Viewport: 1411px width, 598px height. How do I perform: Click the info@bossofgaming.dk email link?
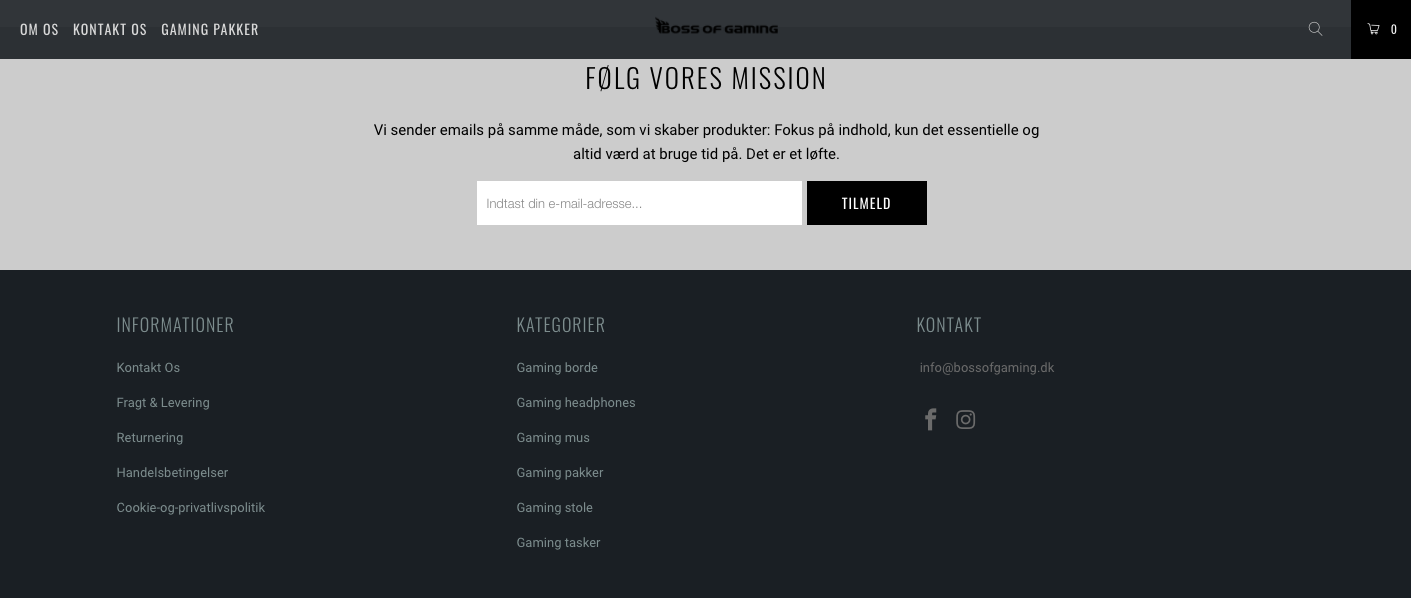987,368
